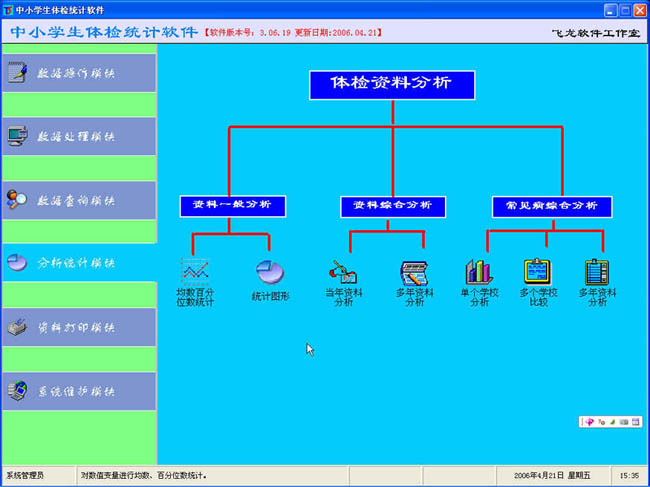This screenshot has width=650, height=487.
Task: Select the 数据查询模块 sidebar module
Action: (79, 200)
